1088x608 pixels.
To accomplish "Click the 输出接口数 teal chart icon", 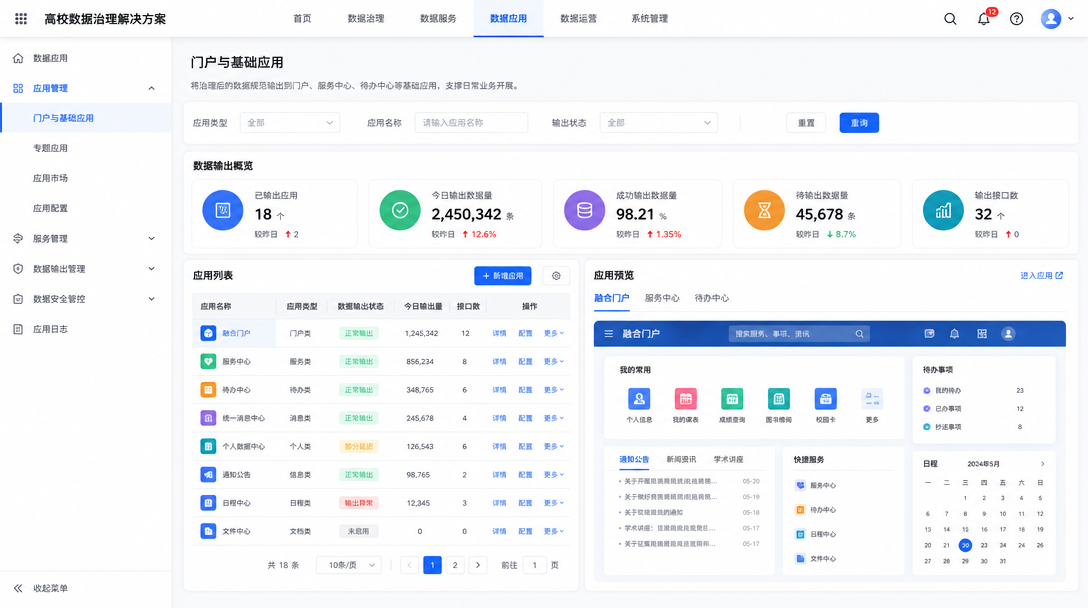I will tap(943, 210).
